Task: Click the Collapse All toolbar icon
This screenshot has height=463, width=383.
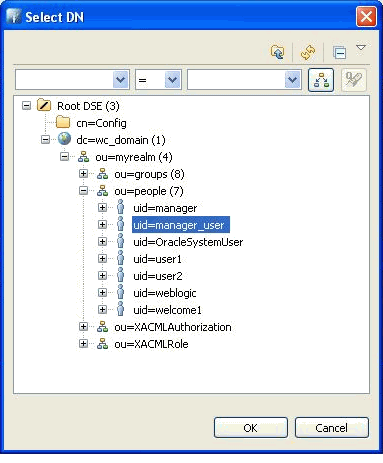Action: pyautogui.click(x=339, y=53)
